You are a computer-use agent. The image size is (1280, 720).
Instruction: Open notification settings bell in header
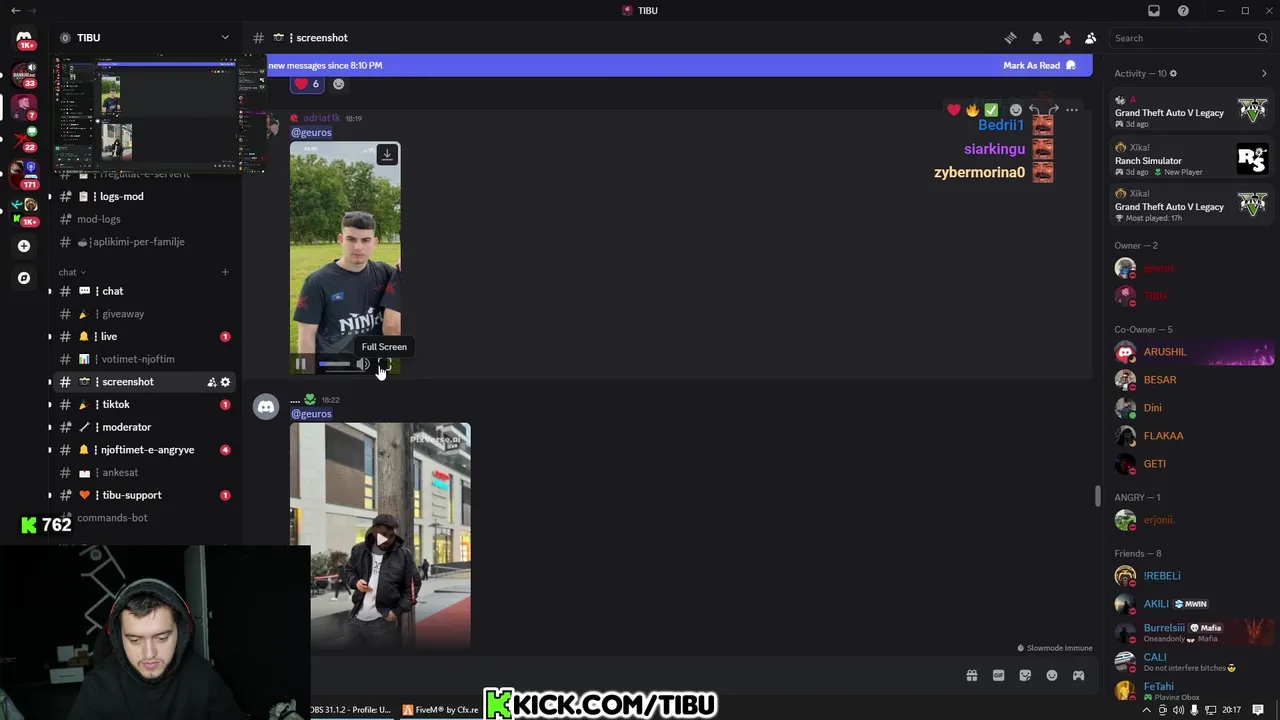1037,38
